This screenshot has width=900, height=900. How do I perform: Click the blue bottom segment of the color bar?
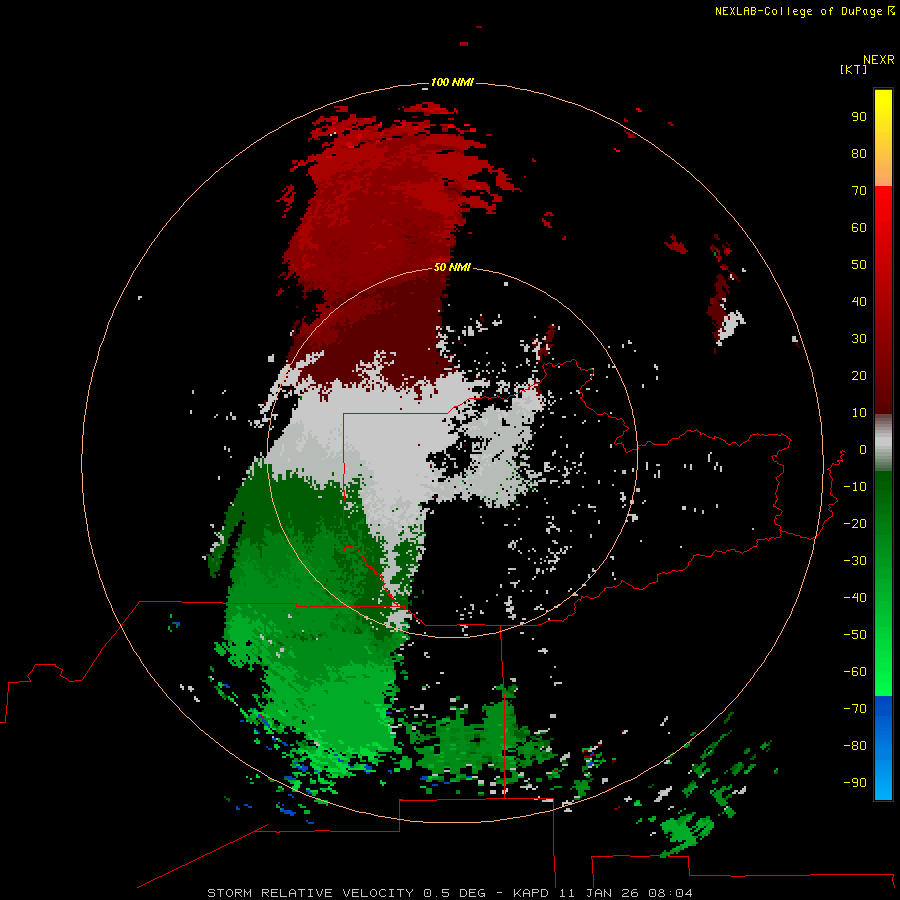point(883,748)
